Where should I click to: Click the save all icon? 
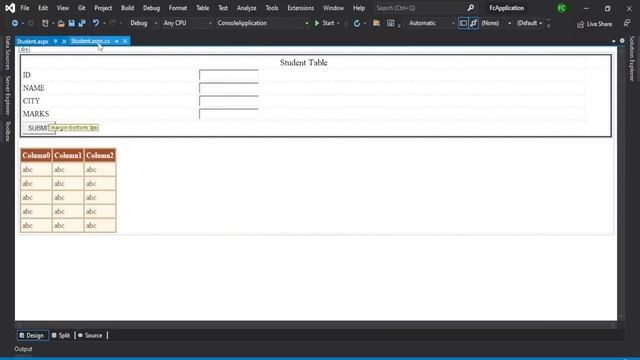[82, 23]
